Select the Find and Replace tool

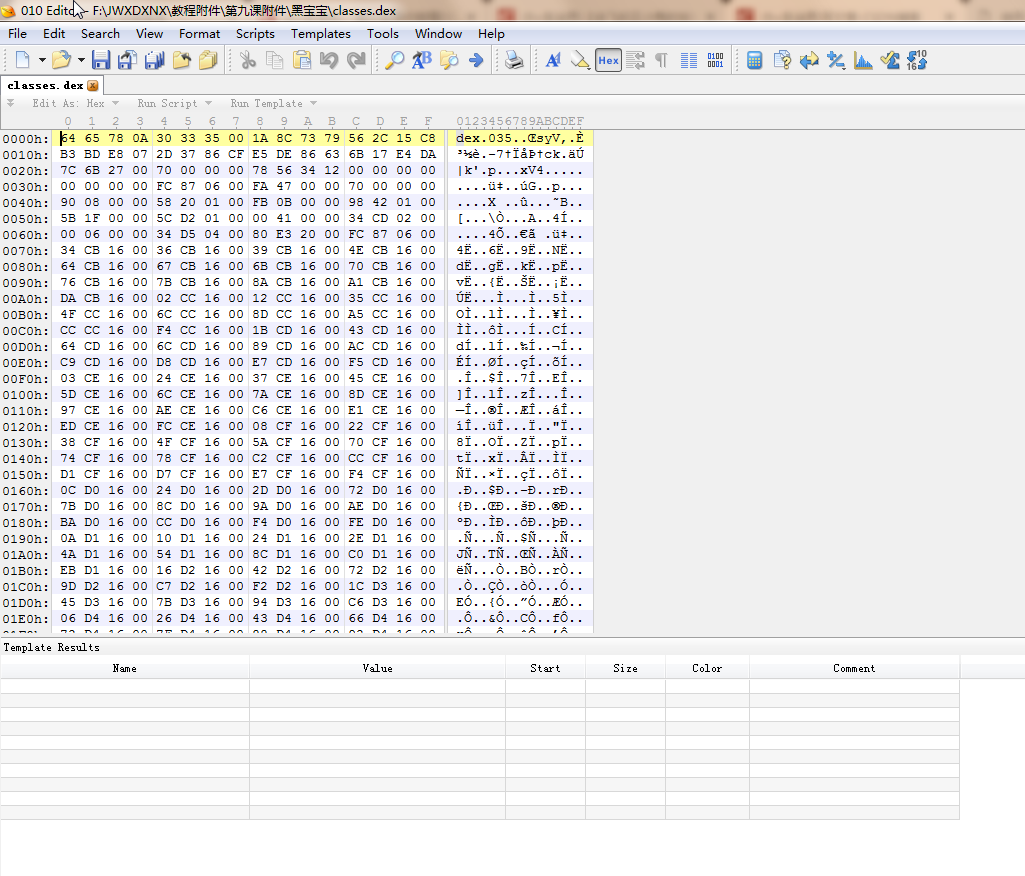[421, 60]
